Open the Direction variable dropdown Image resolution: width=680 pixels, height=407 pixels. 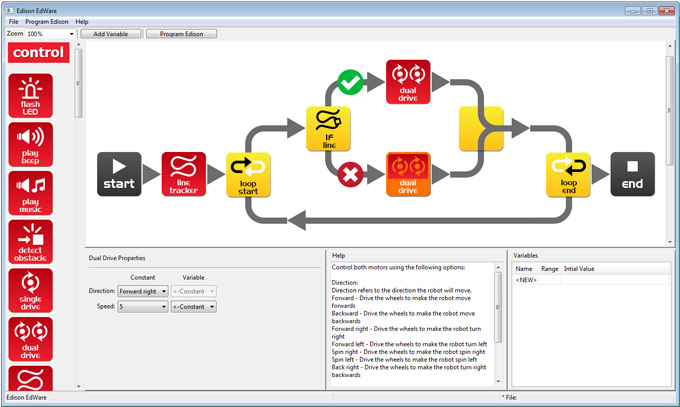coord(193,291)
